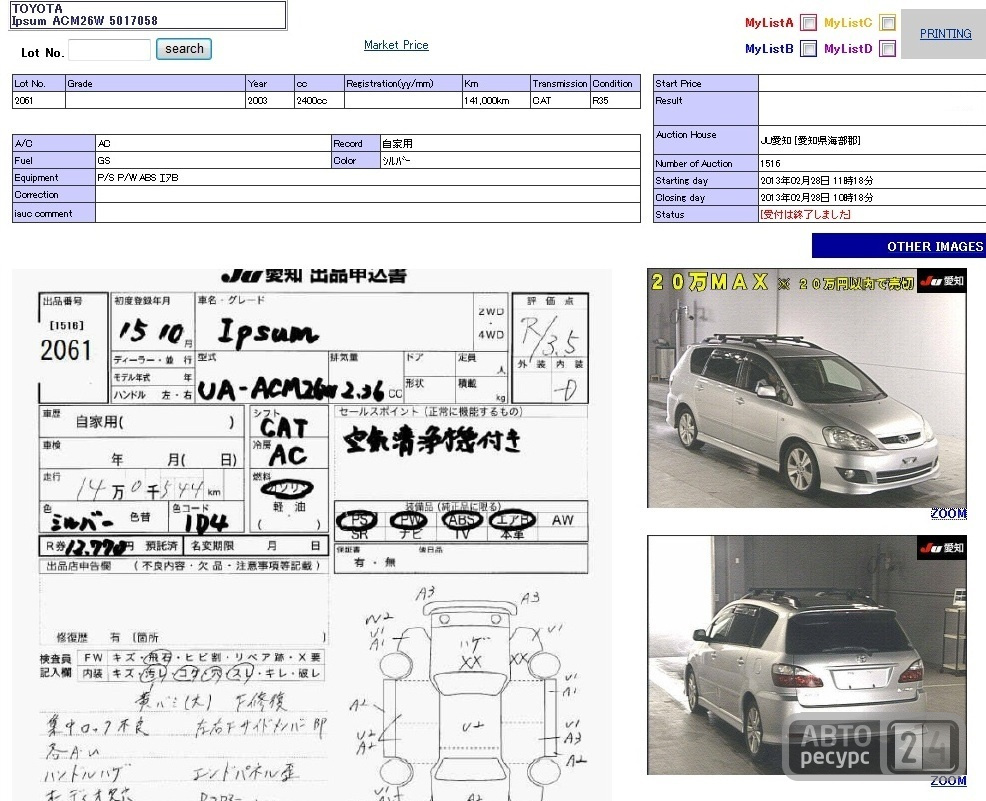The height and width of the screenshot is (801, 986).
Task: Open the Market Price link
Action: click(x=396, y=45)
